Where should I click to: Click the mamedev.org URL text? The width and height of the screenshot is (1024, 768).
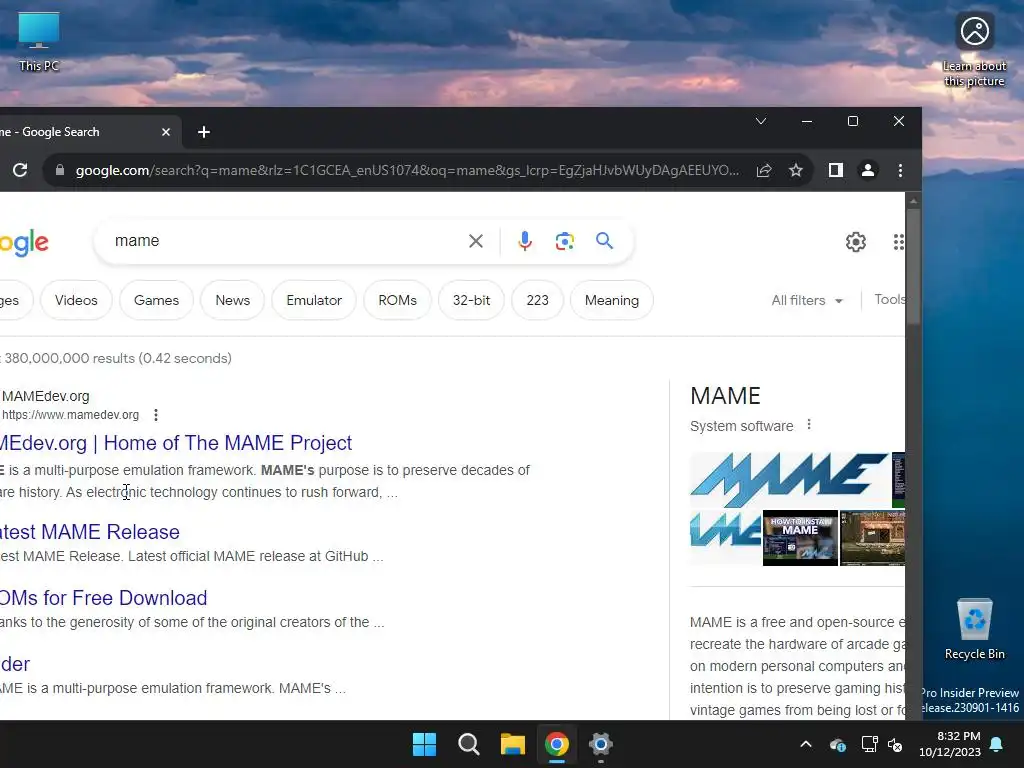tap(70, 415)
